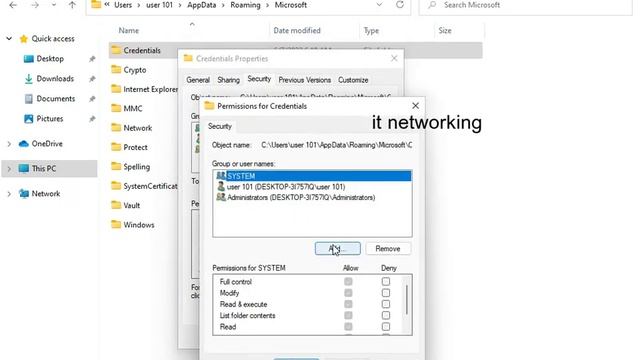Screen dimensions: 640x360
Task: Select the Windows folder
Action: point(133,225)
